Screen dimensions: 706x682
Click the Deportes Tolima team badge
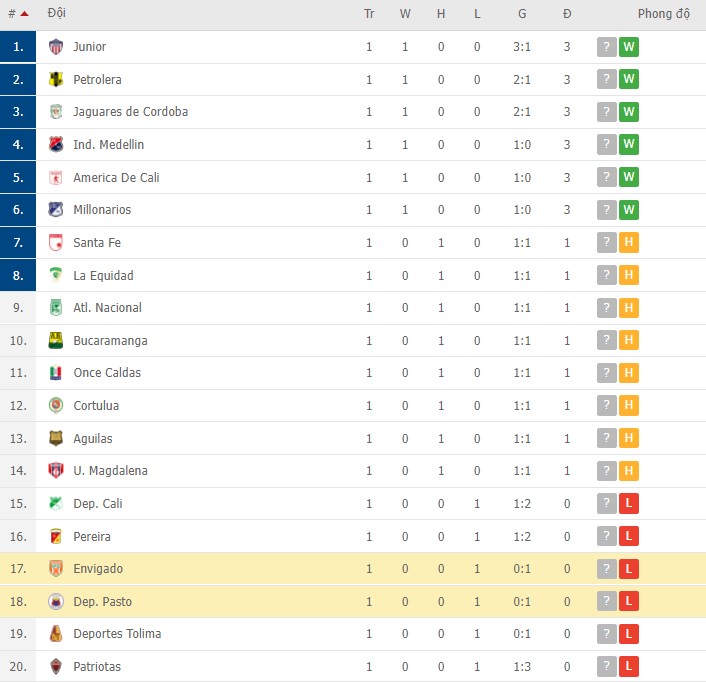tap(56, 634)
